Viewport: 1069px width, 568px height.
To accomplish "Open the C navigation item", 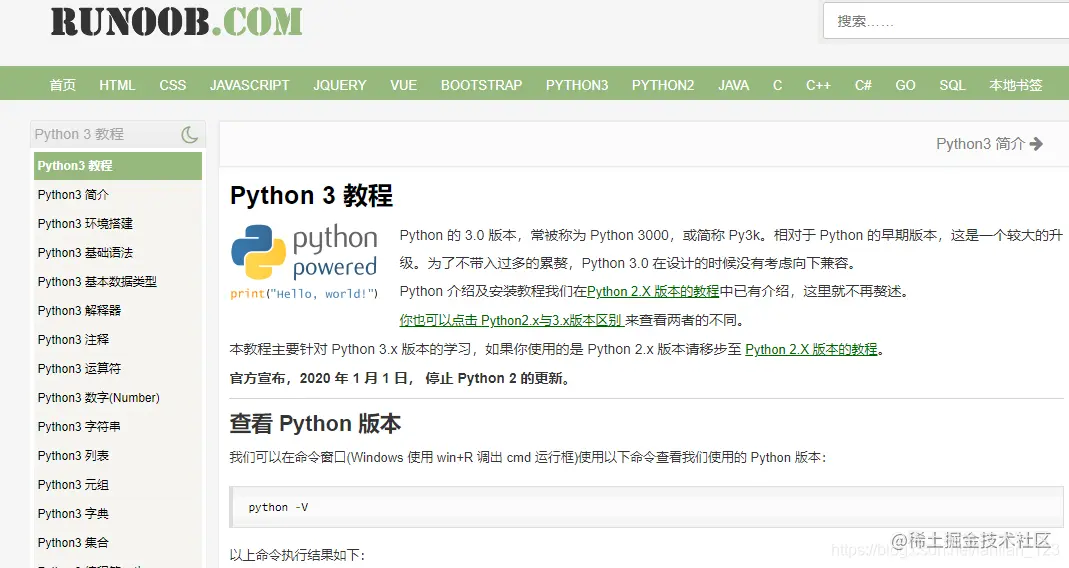I will point(777,85).
